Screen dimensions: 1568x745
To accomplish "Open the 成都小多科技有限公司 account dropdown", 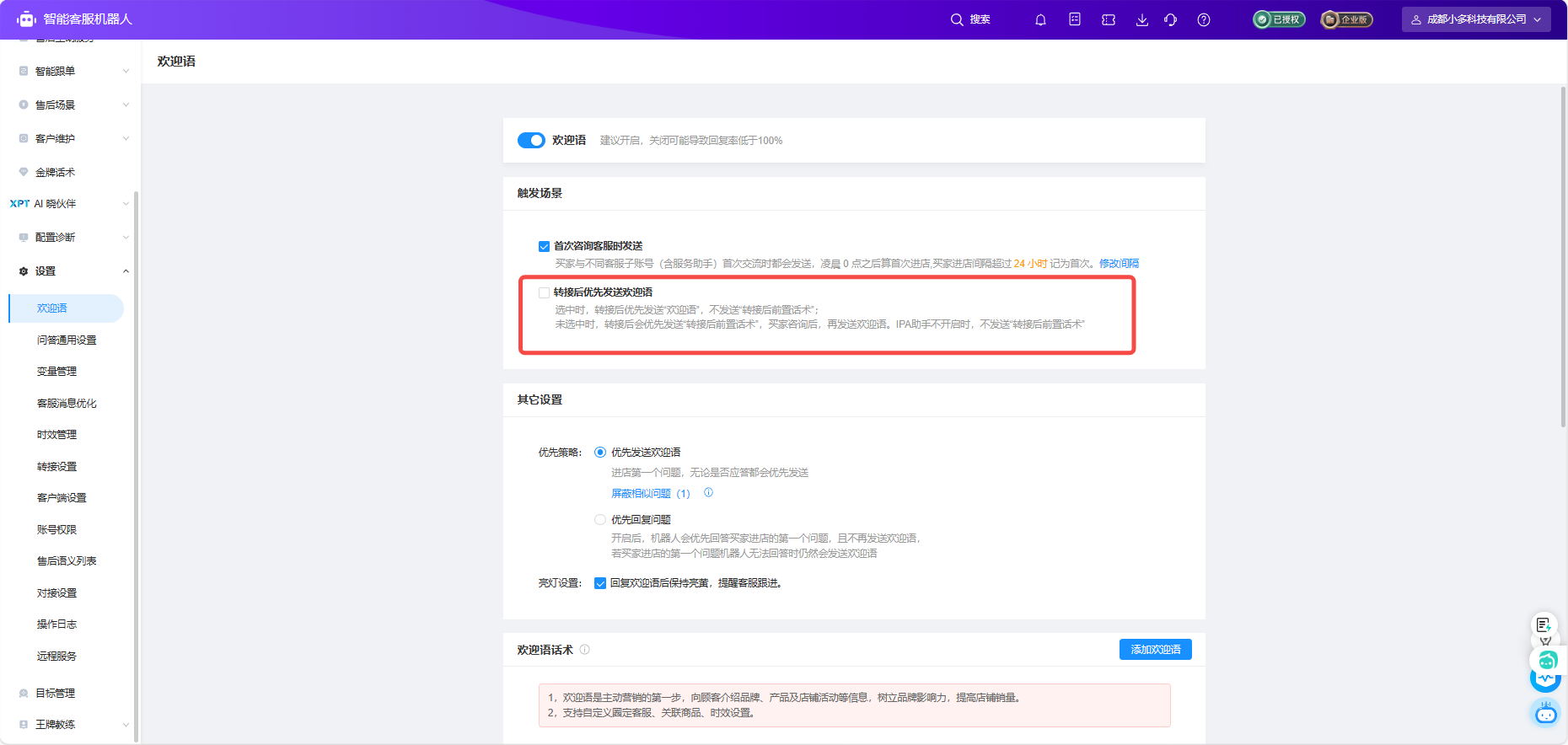I will (1476, 19).
